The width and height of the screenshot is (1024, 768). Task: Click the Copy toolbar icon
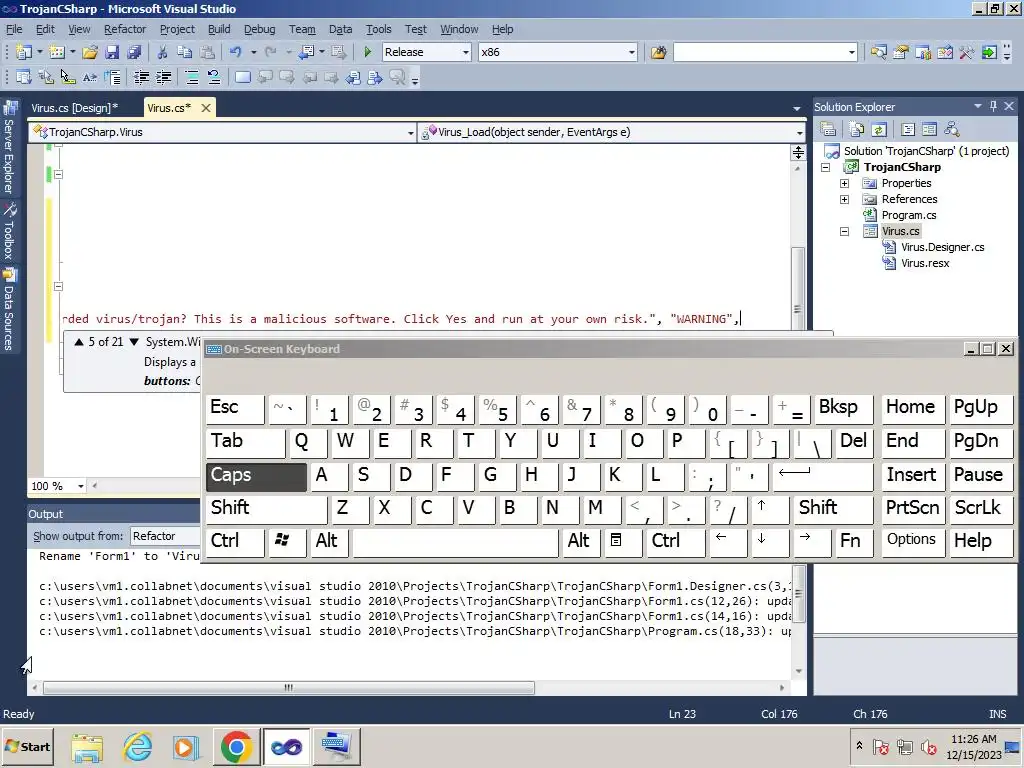pyautogui.click(x=185, y=52)
